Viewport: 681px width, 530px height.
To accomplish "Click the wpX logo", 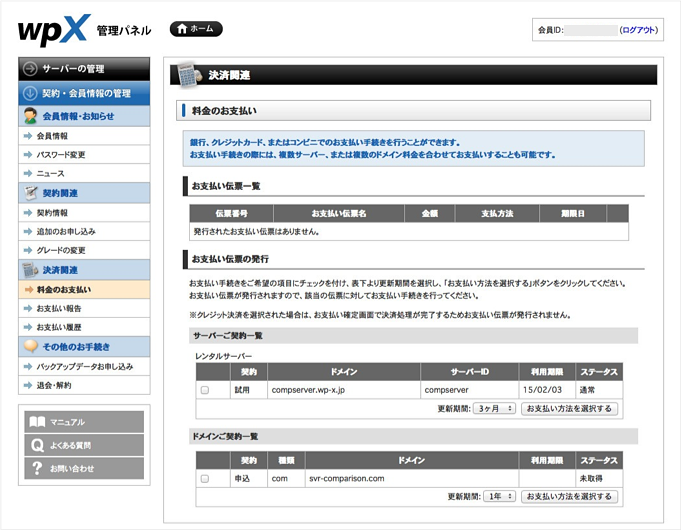I will [54, 30].
